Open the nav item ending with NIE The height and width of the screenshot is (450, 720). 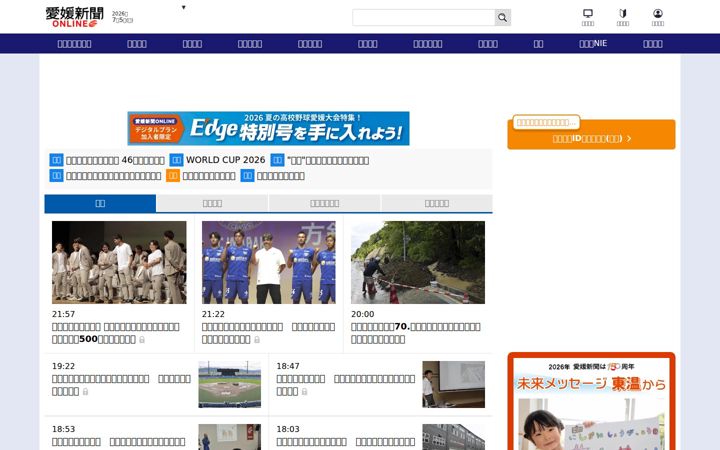593,43
